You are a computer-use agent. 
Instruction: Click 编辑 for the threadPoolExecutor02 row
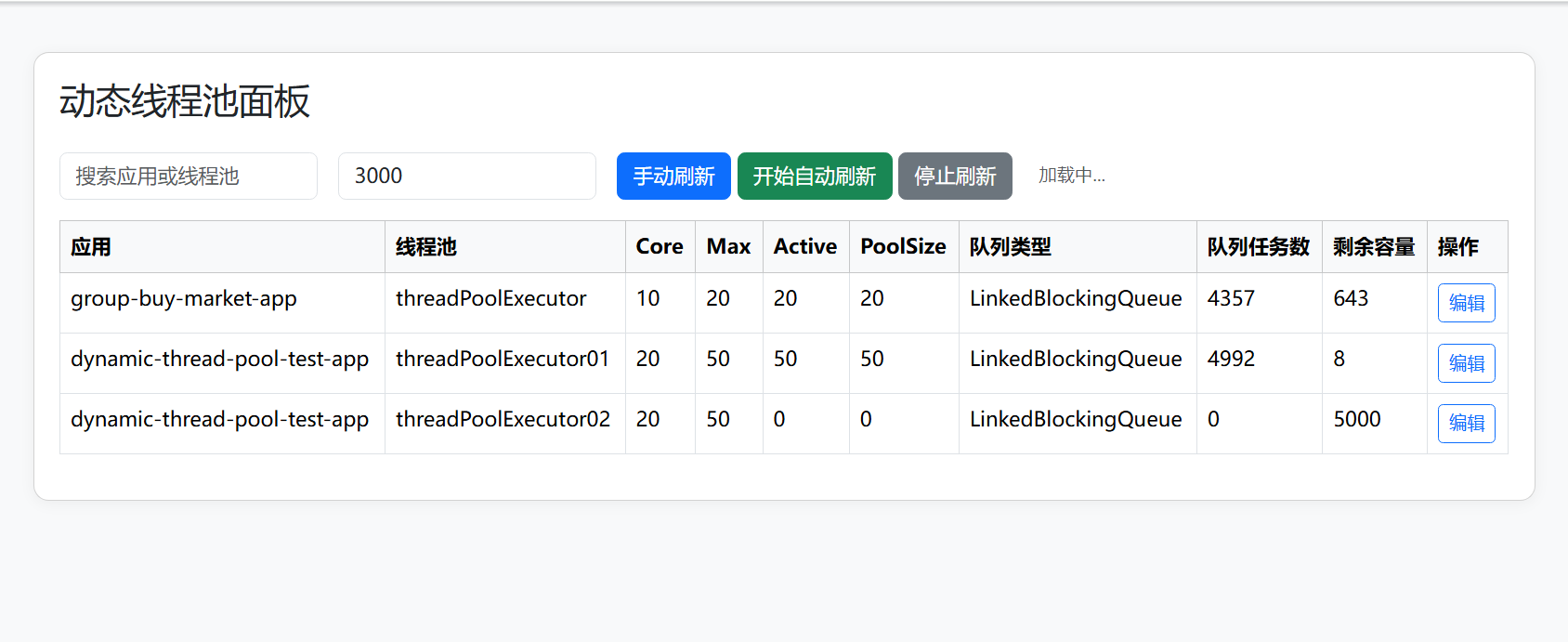coord(1466,424)
